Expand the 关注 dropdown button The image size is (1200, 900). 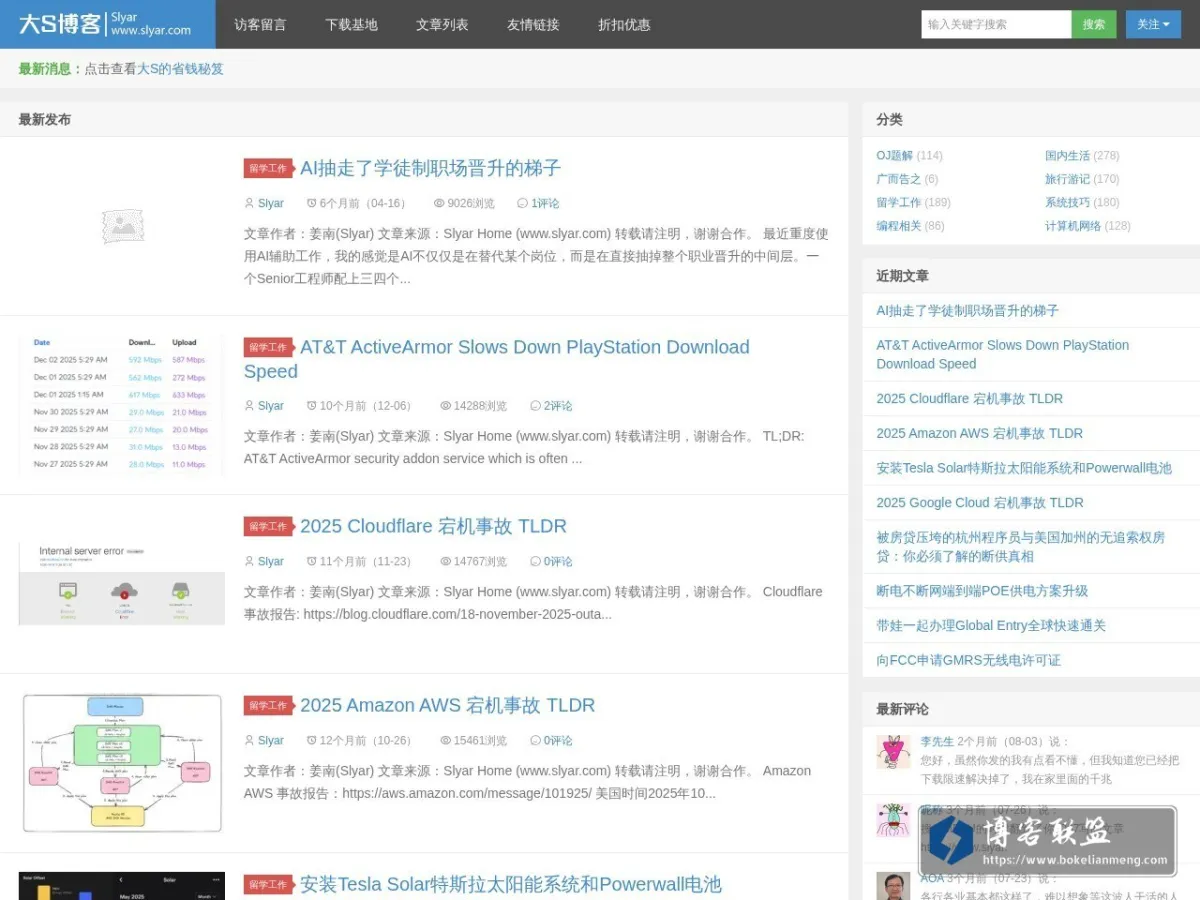[1153, 24]
